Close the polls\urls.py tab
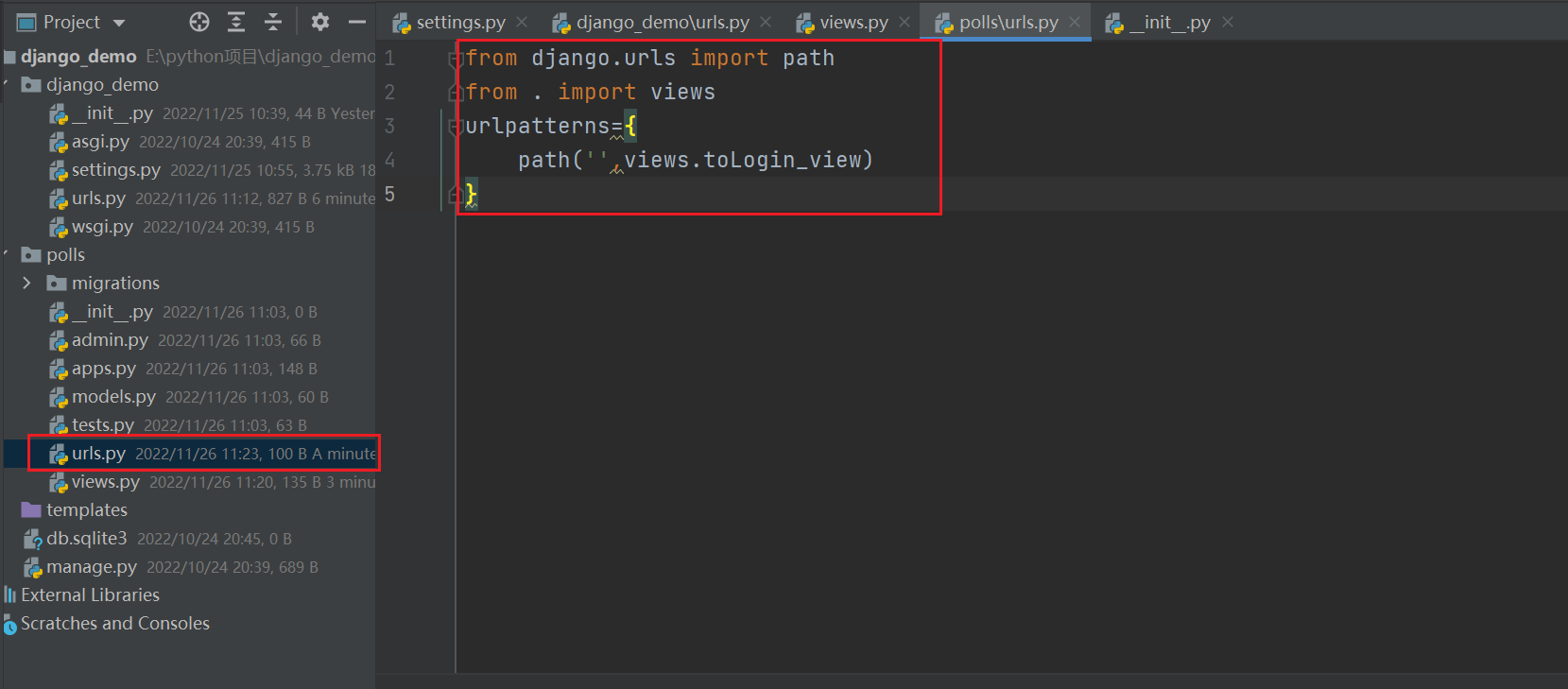This screenshot has width=1568, height=689. tap(1075, 22)
